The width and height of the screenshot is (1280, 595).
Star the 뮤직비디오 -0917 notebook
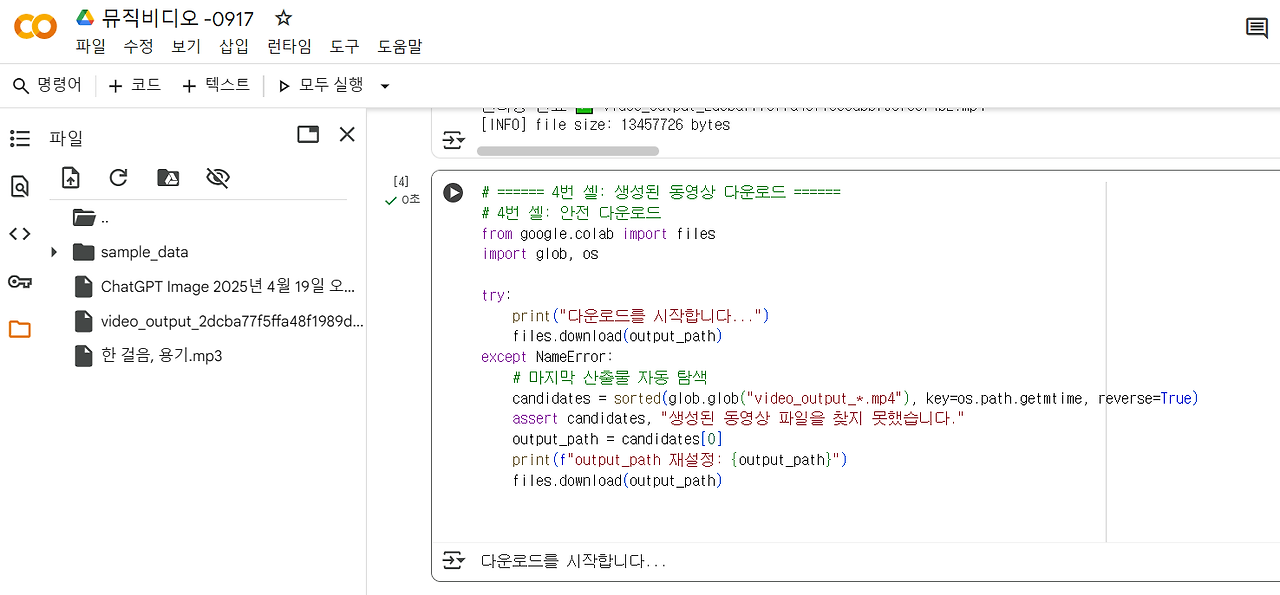tap(283, 18)
